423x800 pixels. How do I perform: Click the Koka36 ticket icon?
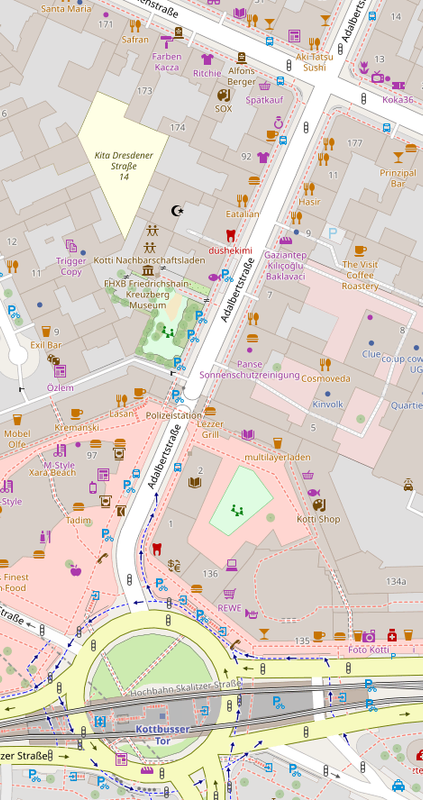coord(399,86)
